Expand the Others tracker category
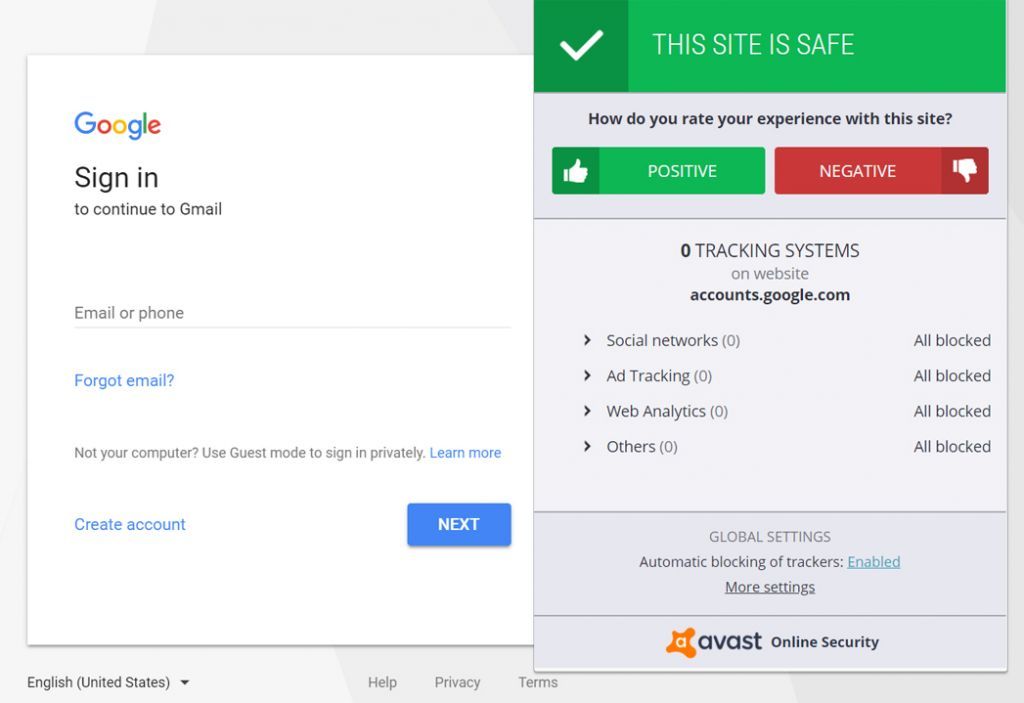 587,446
